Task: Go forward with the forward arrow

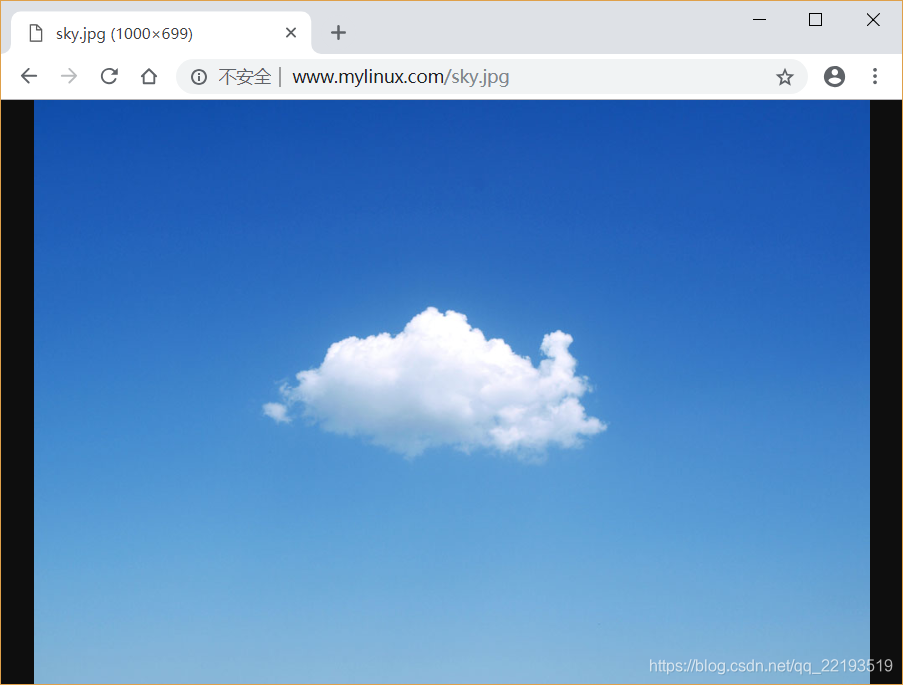Action: [69, 76]
